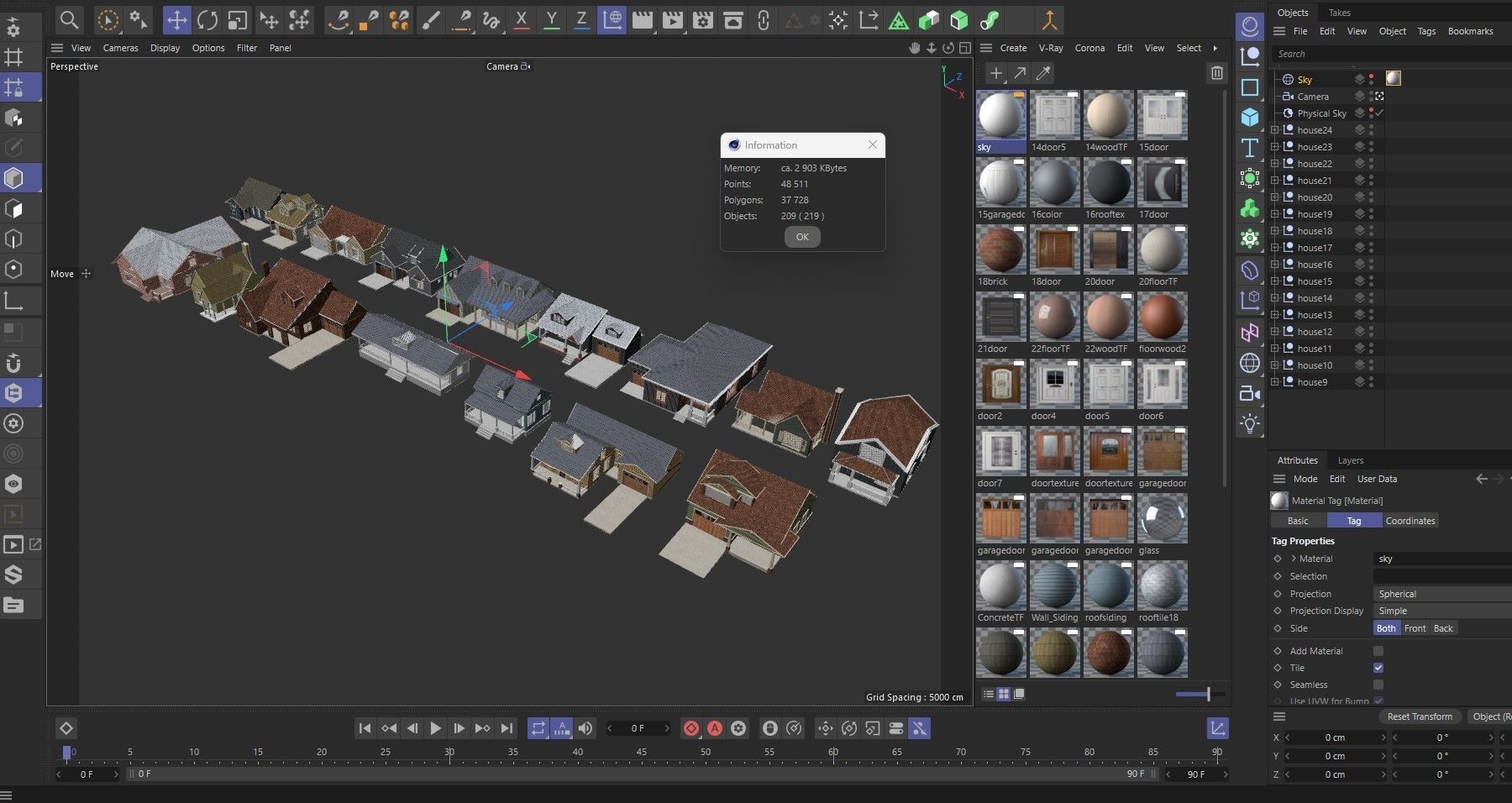Expand the house12 object tree
The height and width of the screenshot is (803, 1512).
click(1275, 332)
